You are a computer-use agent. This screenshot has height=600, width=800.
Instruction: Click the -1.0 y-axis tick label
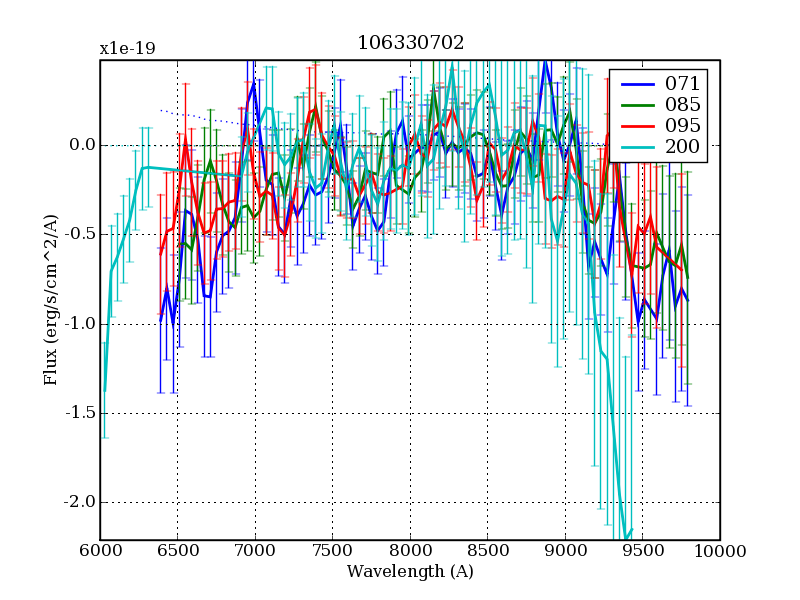pos(78,324)
